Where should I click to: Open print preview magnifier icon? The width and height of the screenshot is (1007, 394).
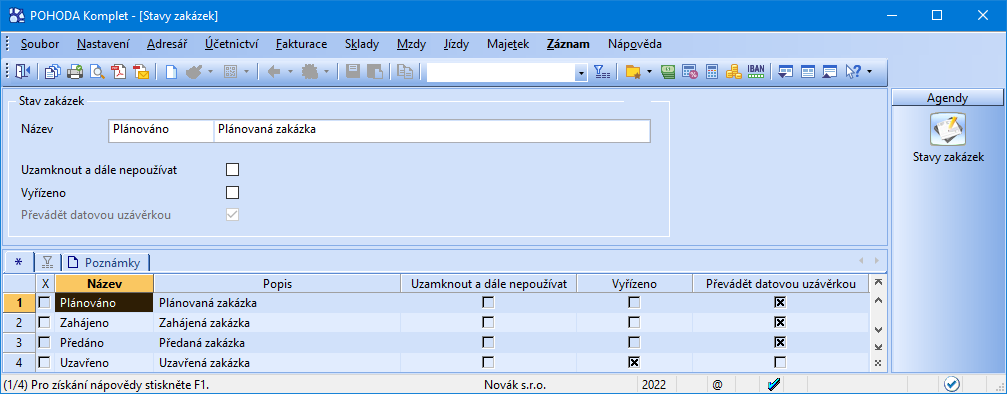point(97,72)
